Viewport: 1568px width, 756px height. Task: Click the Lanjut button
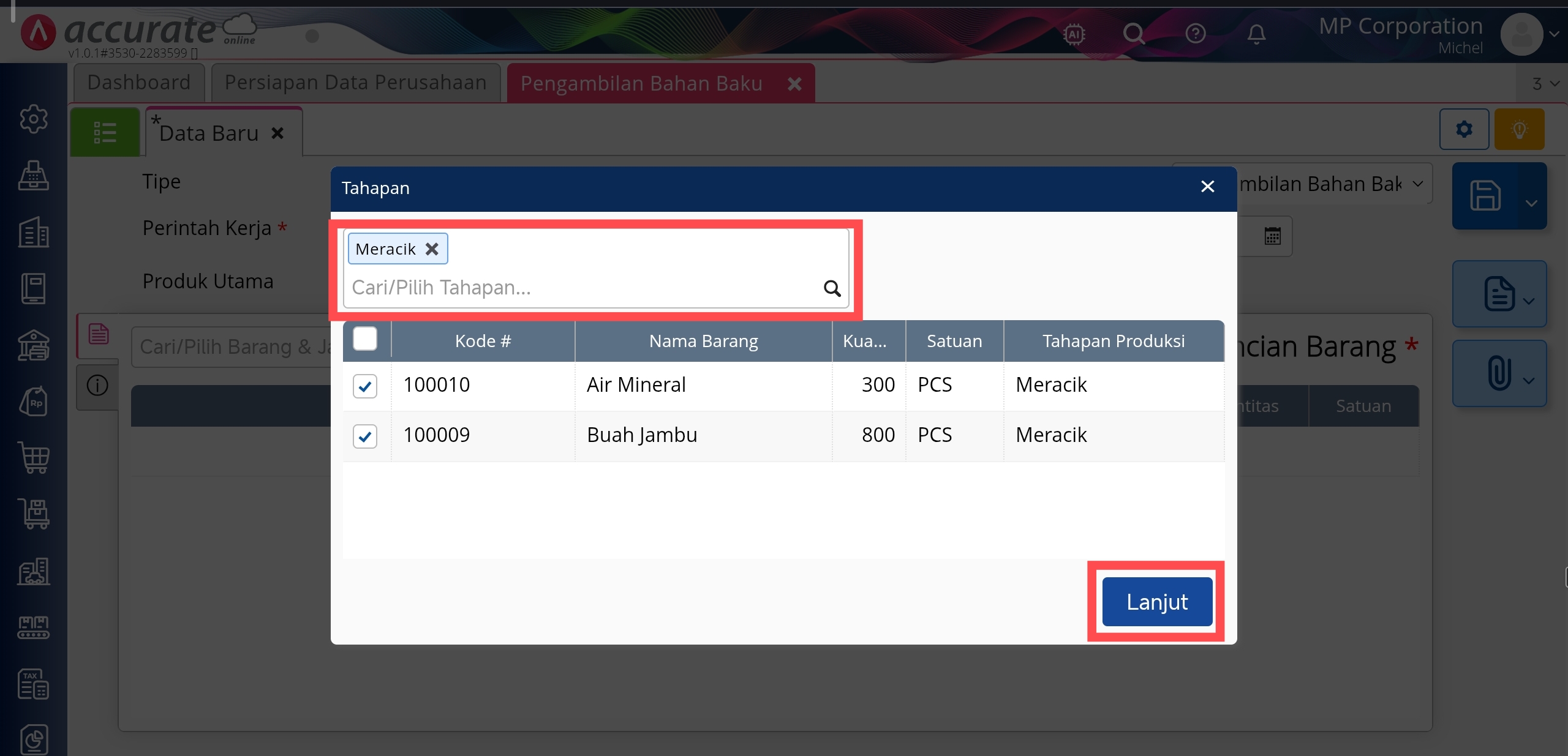pyautogui.click(x=1156, y=602)
